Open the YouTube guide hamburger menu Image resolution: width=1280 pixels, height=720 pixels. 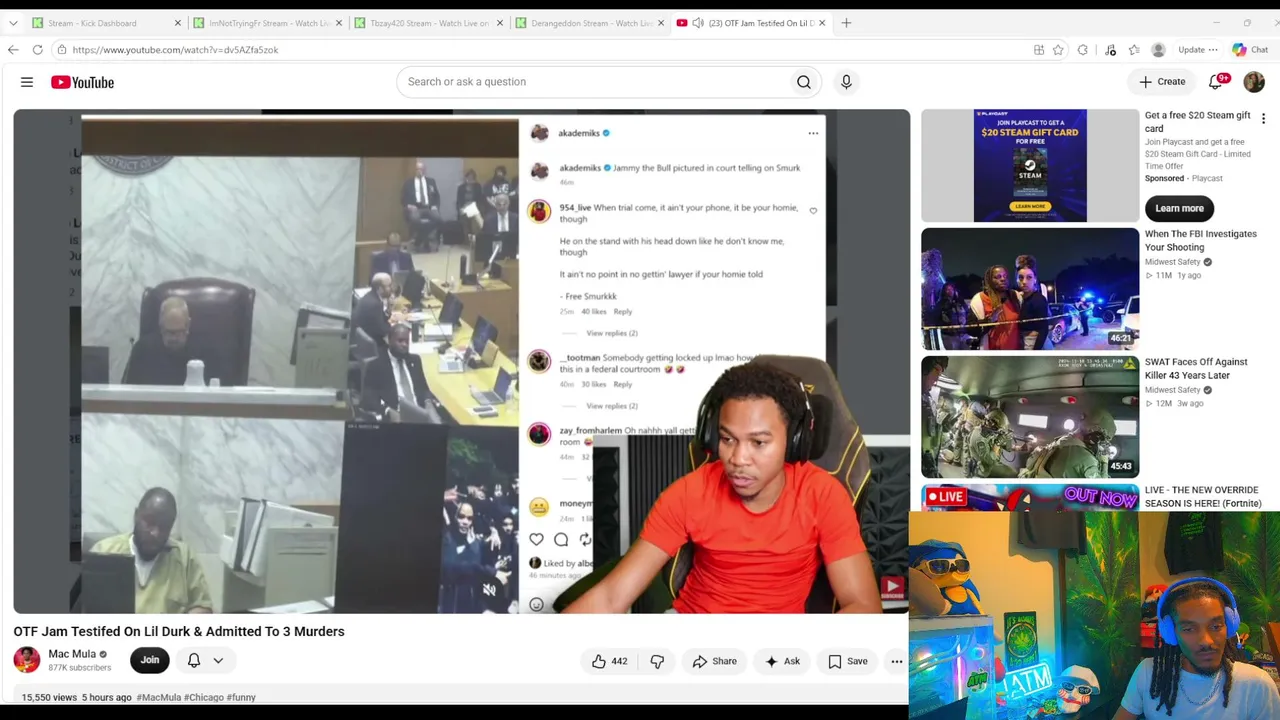click(x=27, y=82)
